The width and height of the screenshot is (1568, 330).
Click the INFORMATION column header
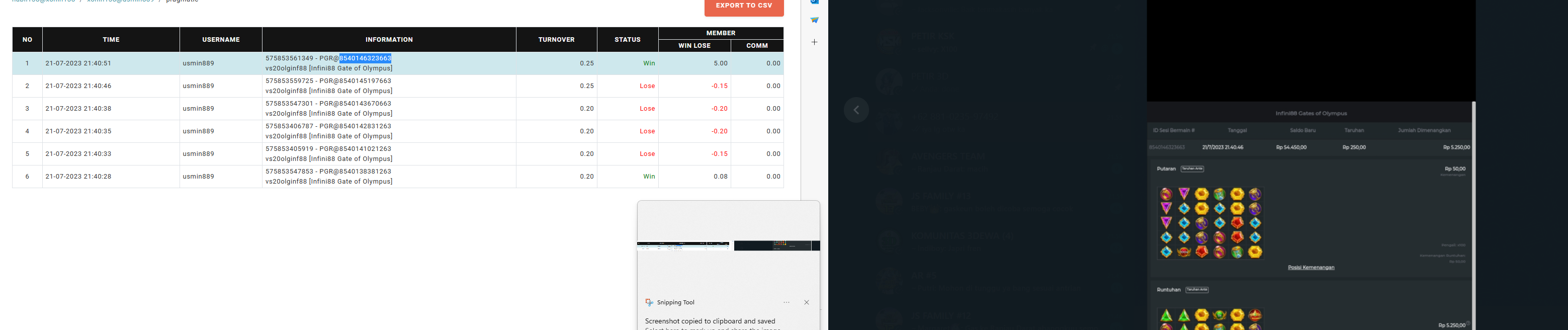click(x=389, y=40)
